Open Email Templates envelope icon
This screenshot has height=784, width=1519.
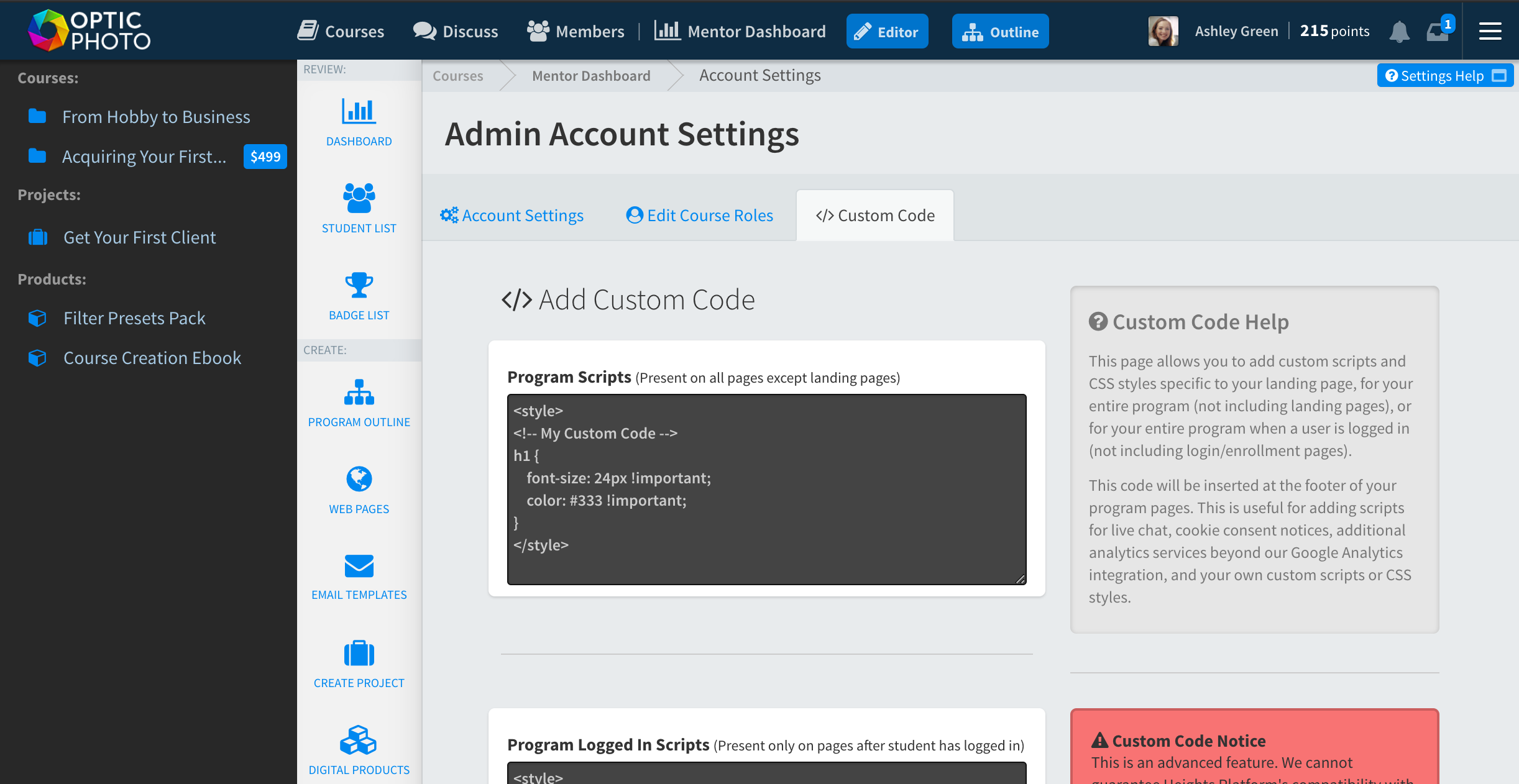359,566
